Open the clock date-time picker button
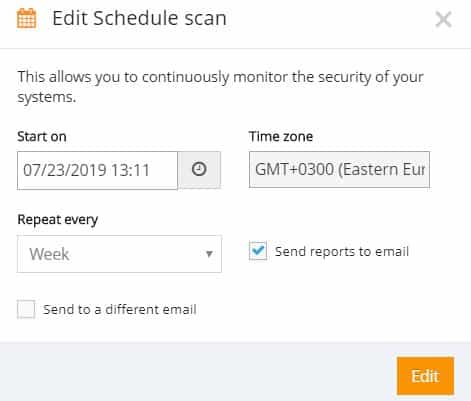Screen dimensions: 471x401 (199, 170)
